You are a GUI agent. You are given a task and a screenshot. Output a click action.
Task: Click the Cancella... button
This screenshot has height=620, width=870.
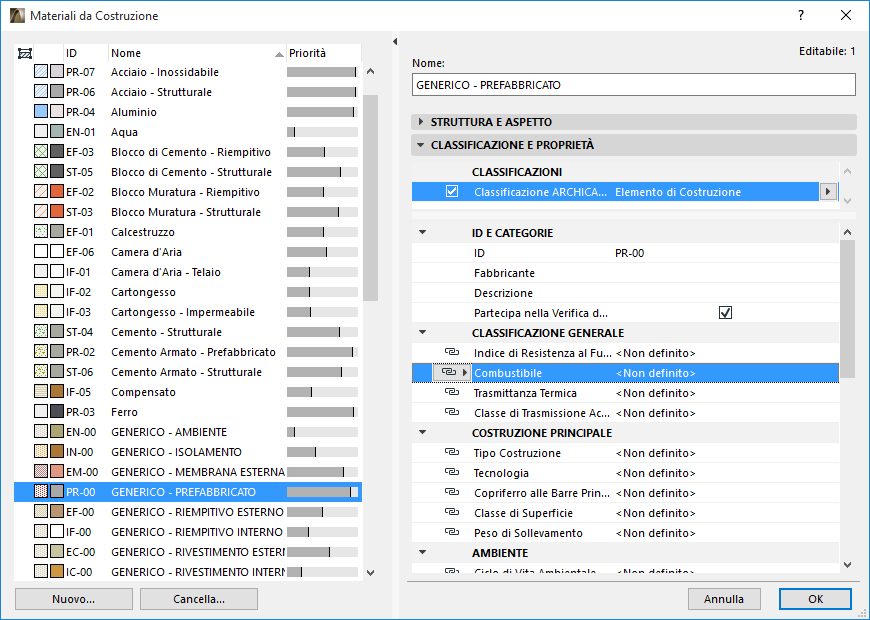199,599
